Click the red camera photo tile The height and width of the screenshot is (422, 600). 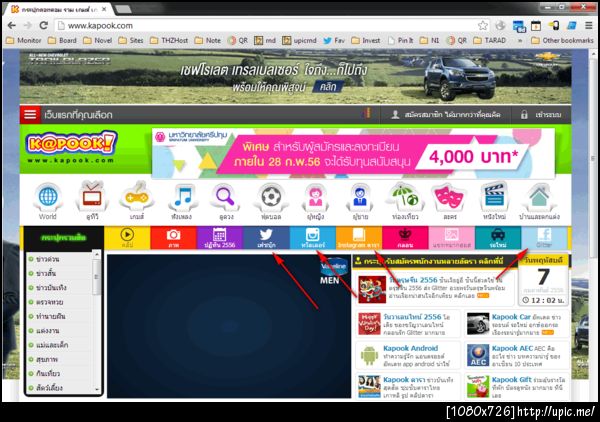click(x=173, y=238)
